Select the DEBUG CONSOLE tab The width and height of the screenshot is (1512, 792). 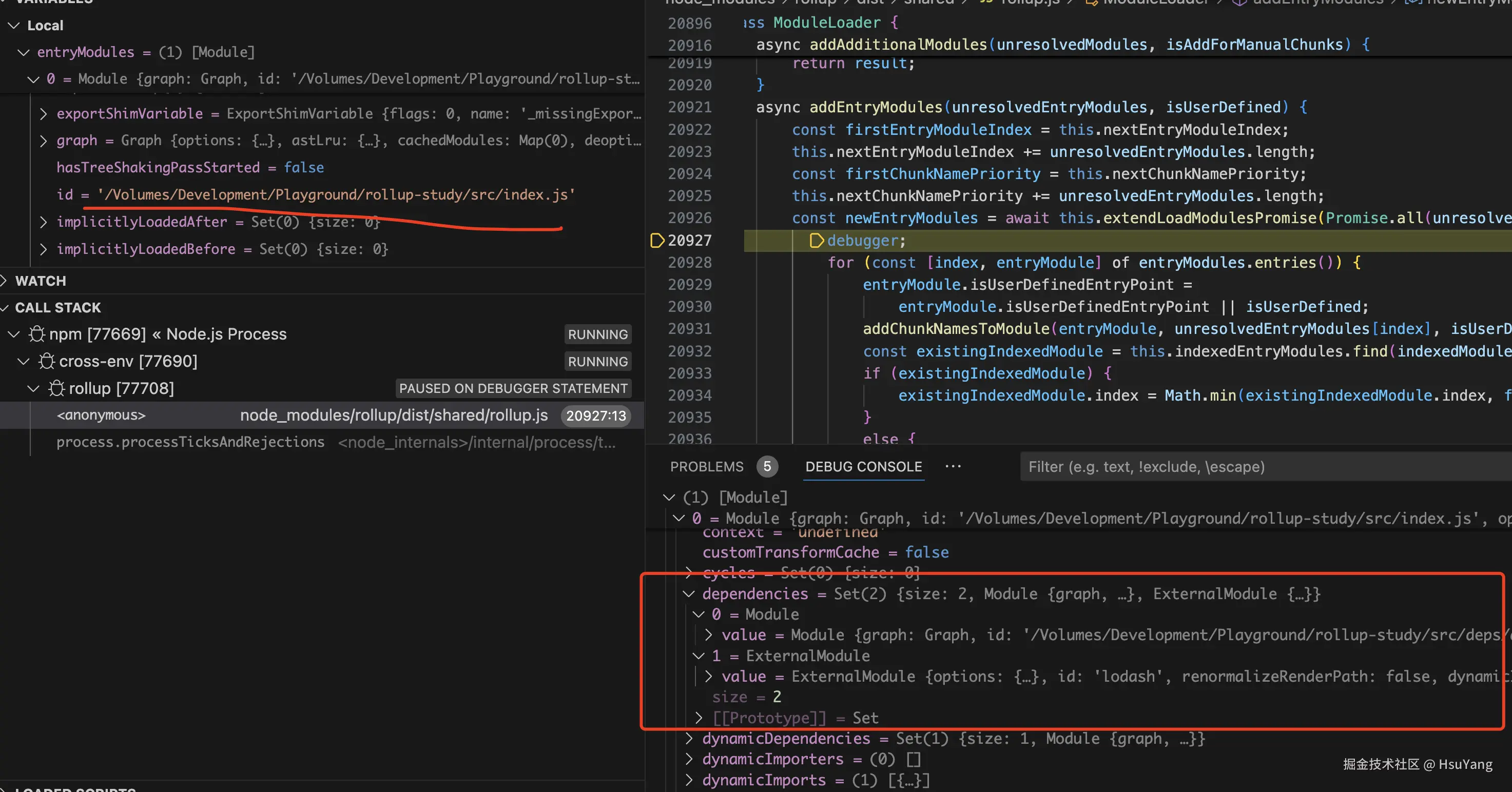point(863,466)
